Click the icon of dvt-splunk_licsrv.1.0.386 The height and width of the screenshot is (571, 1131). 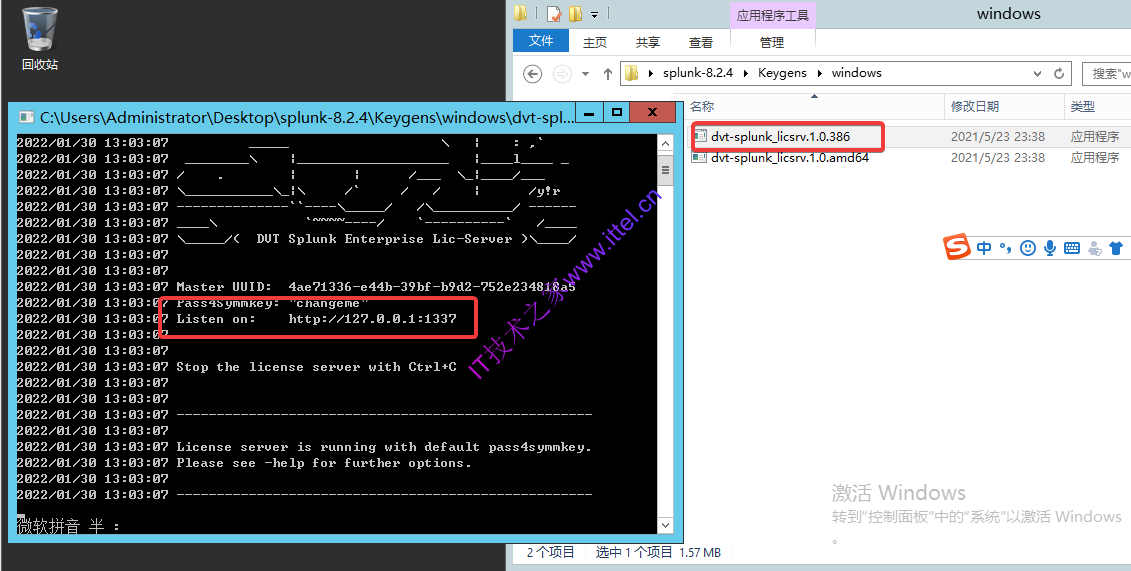[699, 136]
